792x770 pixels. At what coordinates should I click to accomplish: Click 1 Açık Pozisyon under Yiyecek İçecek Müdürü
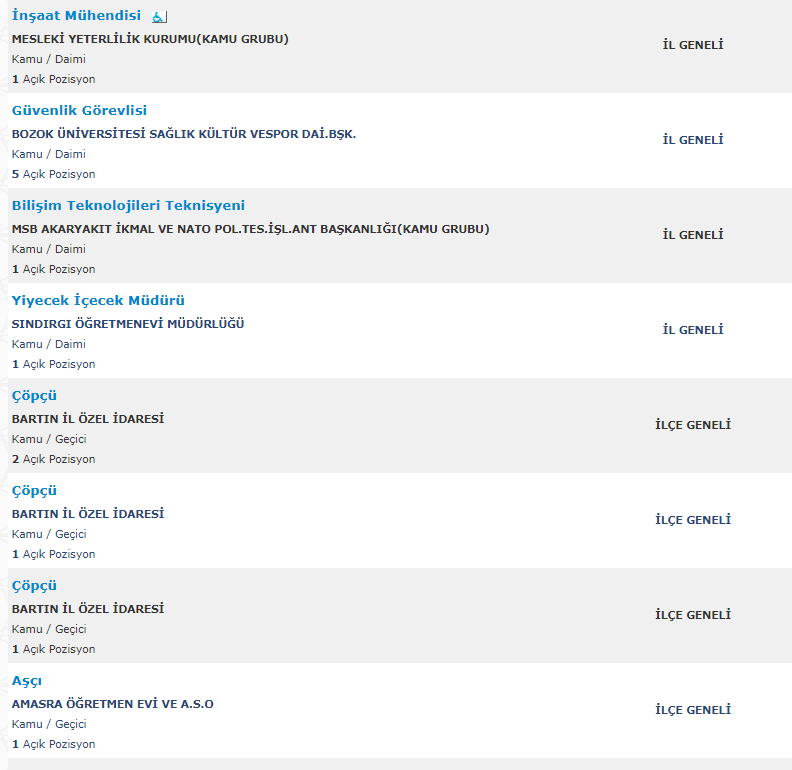pyautogui.click(x=54, y=364)
